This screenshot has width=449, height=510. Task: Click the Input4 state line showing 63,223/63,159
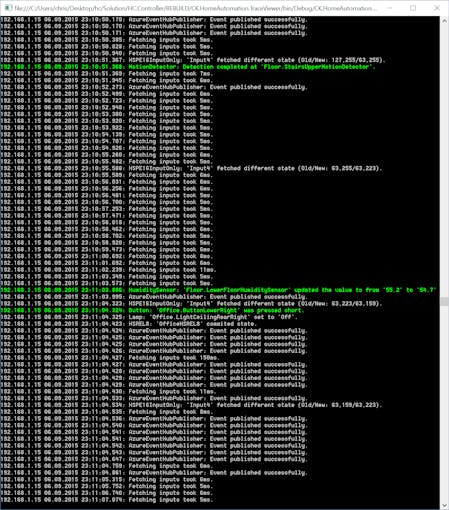point(191,304)
